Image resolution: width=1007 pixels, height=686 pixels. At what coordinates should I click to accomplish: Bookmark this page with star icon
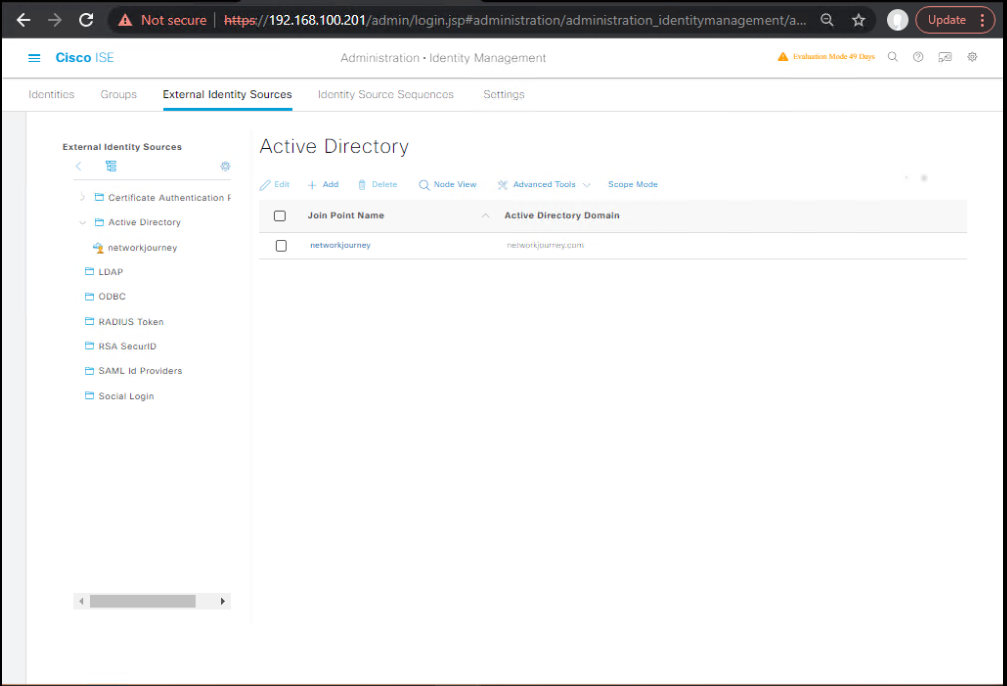[x=859, y=20]
